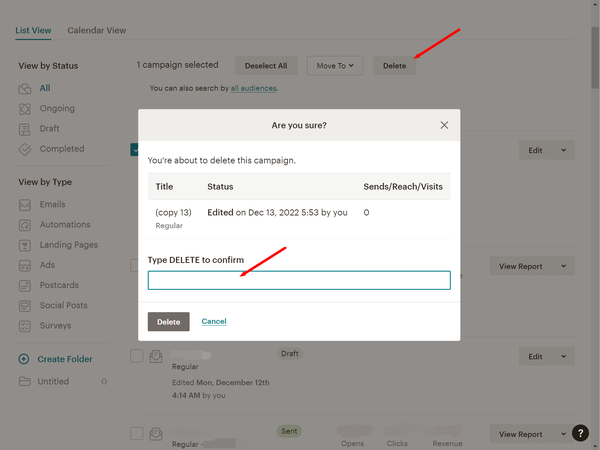Click the Ongoing status icon
The width and height of the screenshot is (600, 450).
(x=25, y=109)
